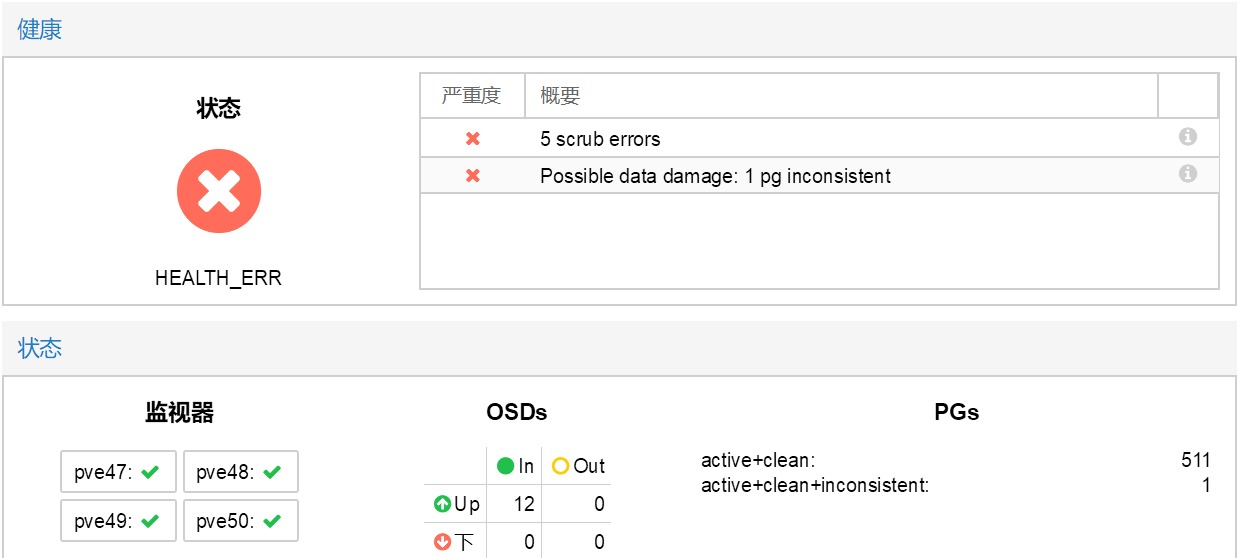Select the pve48 monitor box

pyautogui.click(x=240, y=472)
